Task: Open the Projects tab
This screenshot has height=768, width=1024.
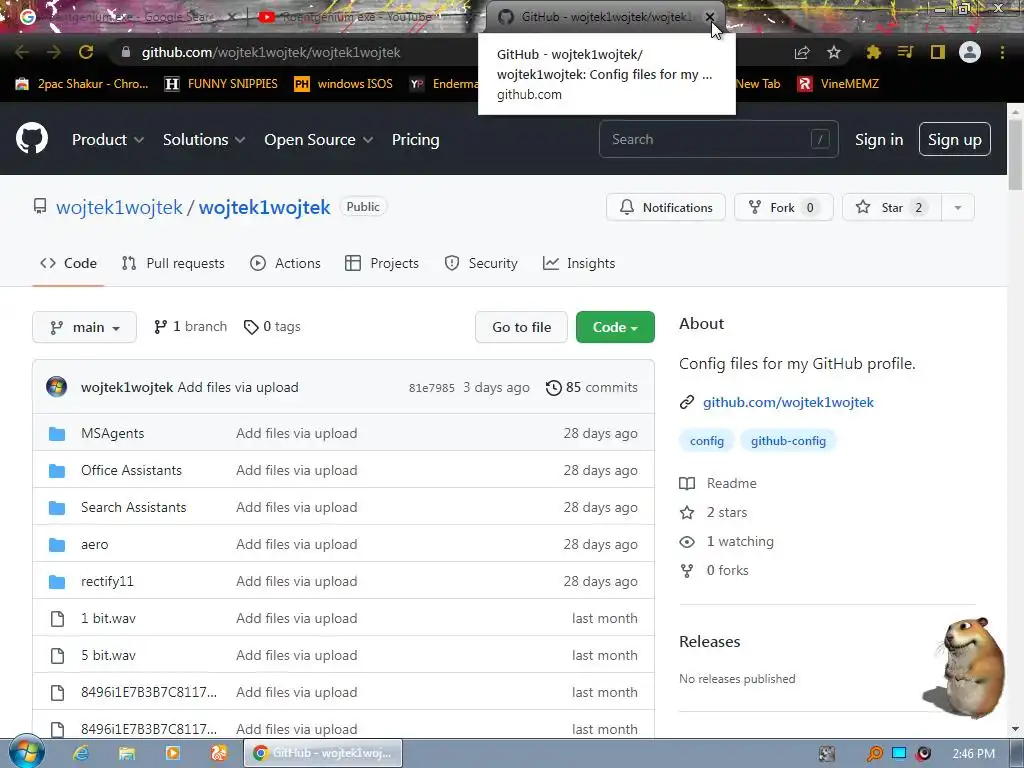Action: point(382,263)
